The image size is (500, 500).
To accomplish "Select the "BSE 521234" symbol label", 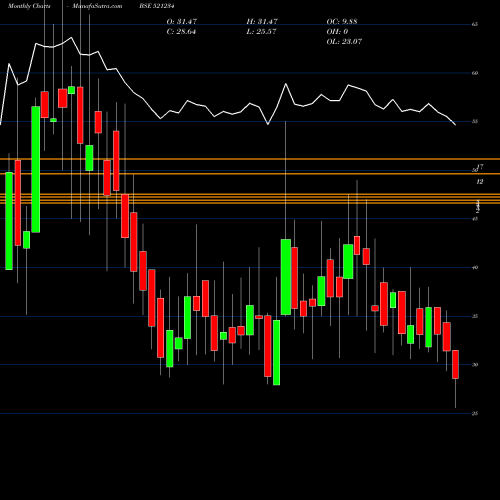I will point(157,6).
